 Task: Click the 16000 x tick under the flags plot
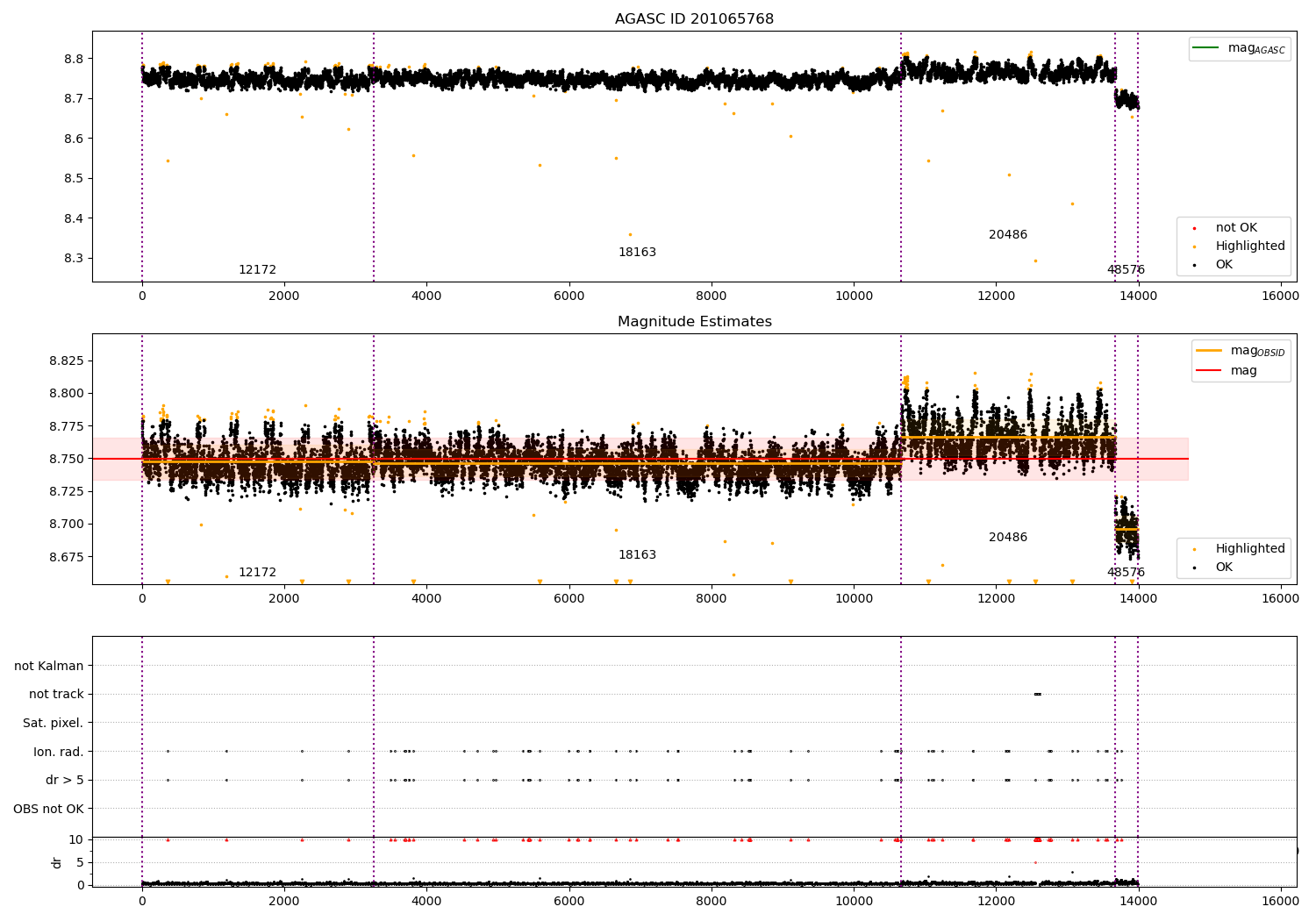click(1280, 901)
